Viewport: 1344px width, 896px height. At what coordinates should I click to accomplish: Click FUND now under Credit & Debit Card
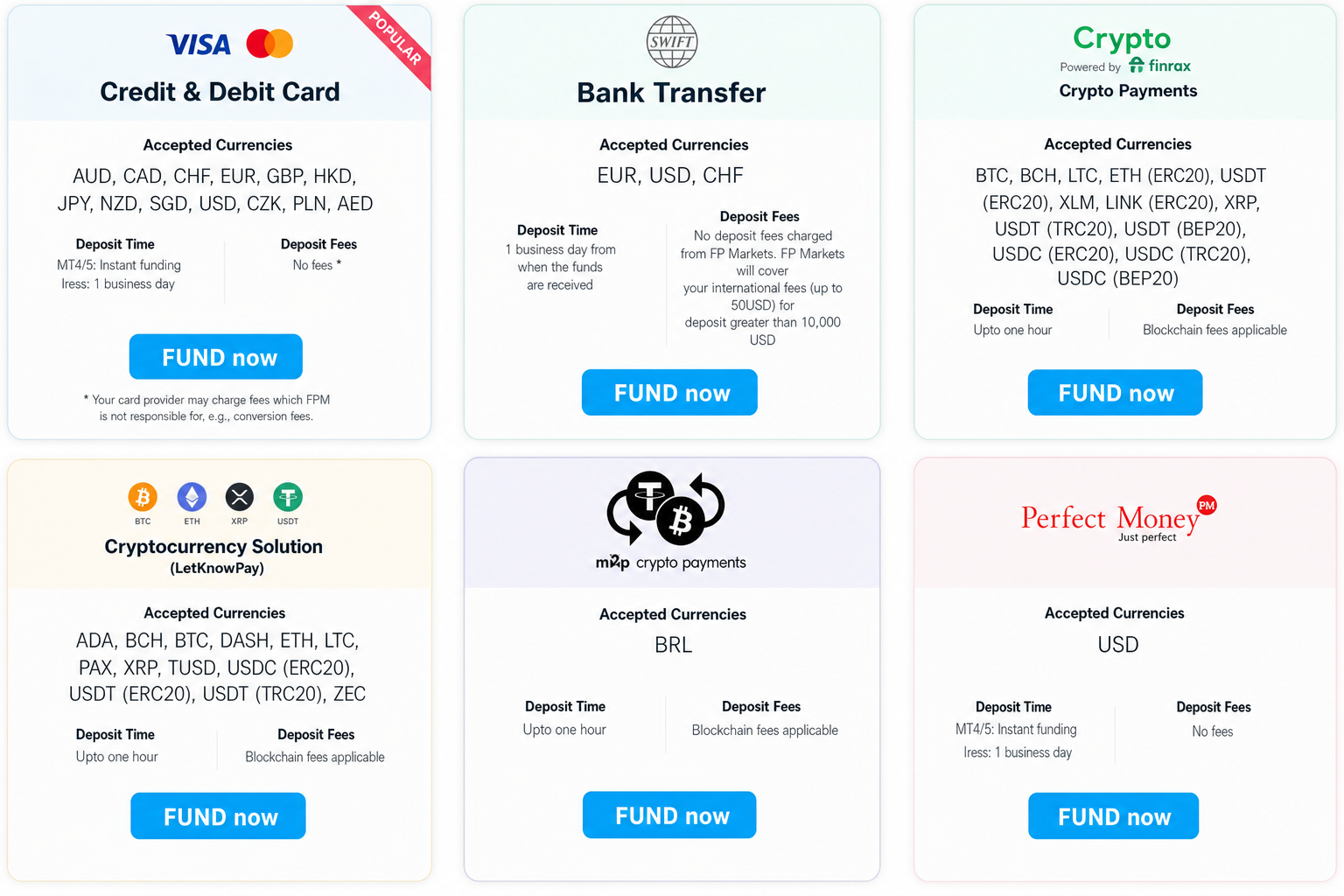point(216,357)
